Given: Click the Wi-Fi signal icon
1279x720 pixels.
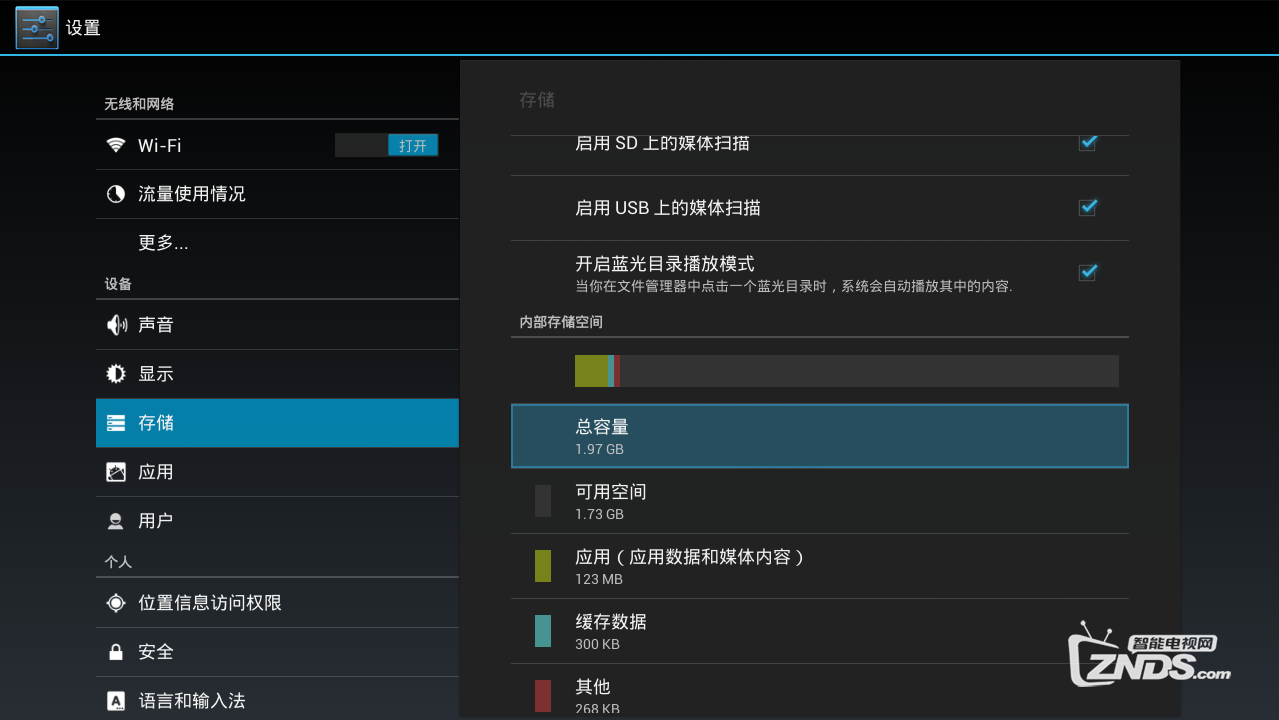Looking at the screenshot, I should point(116,145).
